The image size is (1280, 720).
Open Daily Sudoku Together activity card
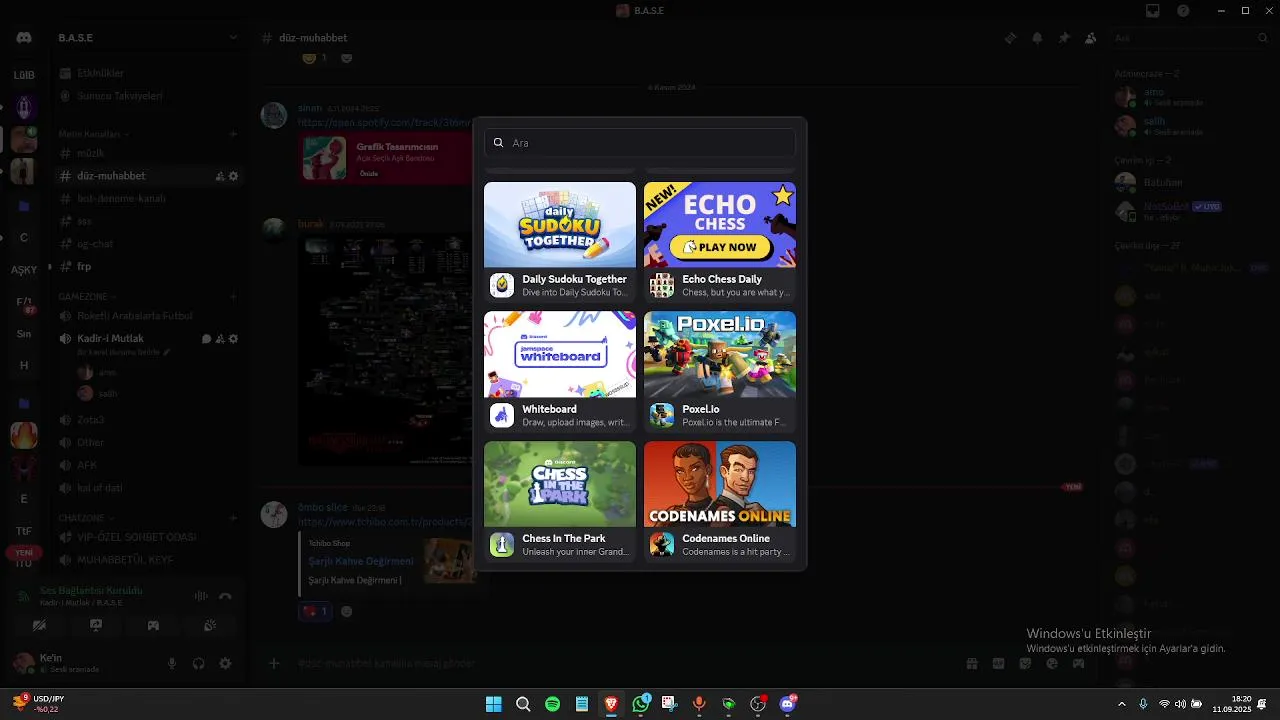pyautogui.click(x=560, y=241)
